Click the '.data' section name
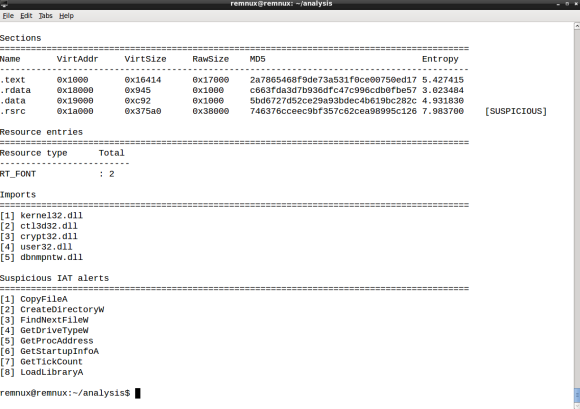The width and height of the screenshot is (580, 409). click(13, 101)
